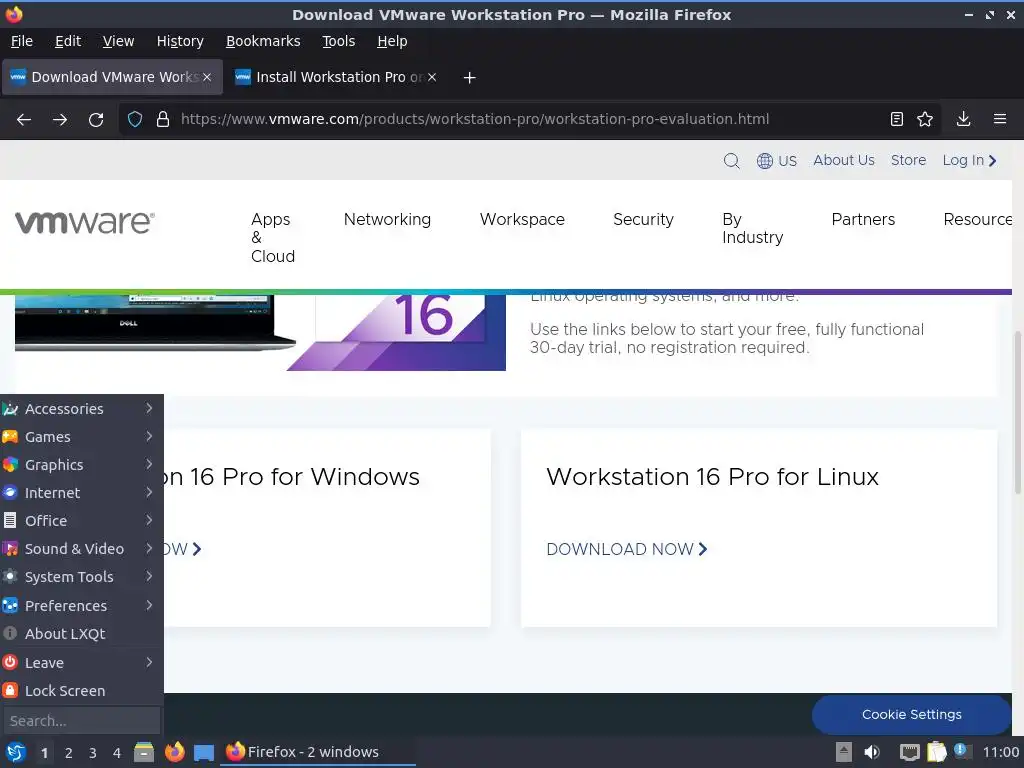Open the LXQt start menu button
This screenshot has width=1024, height=768.
tap(16, 752)
